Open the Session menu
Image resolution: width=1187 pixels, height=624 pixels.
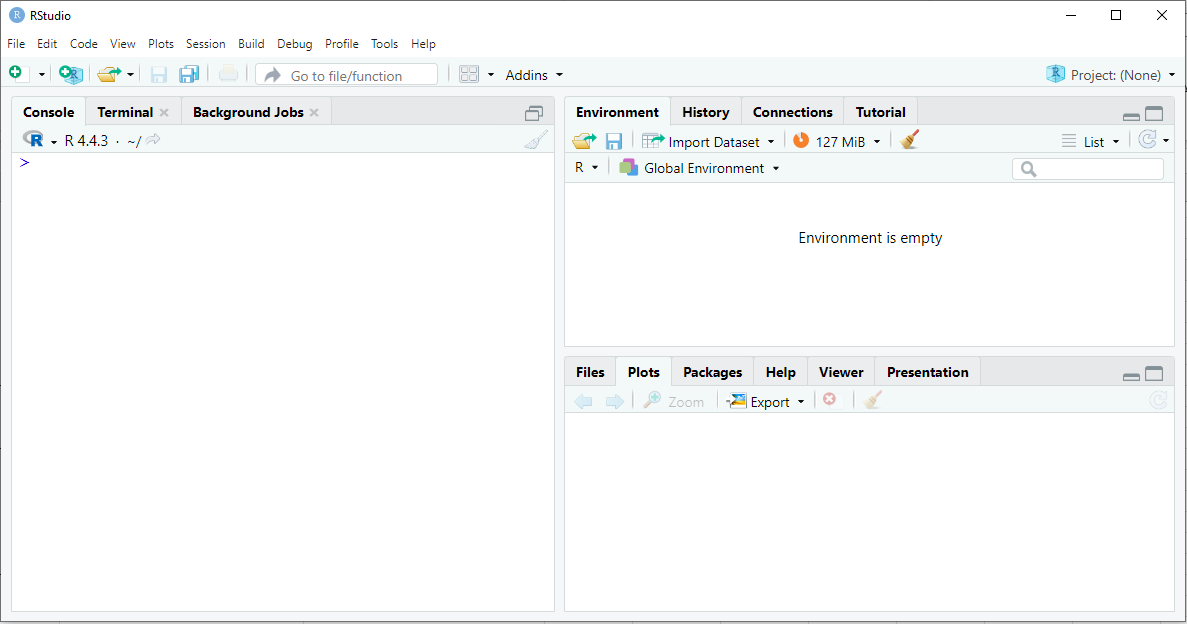[205, 44]
